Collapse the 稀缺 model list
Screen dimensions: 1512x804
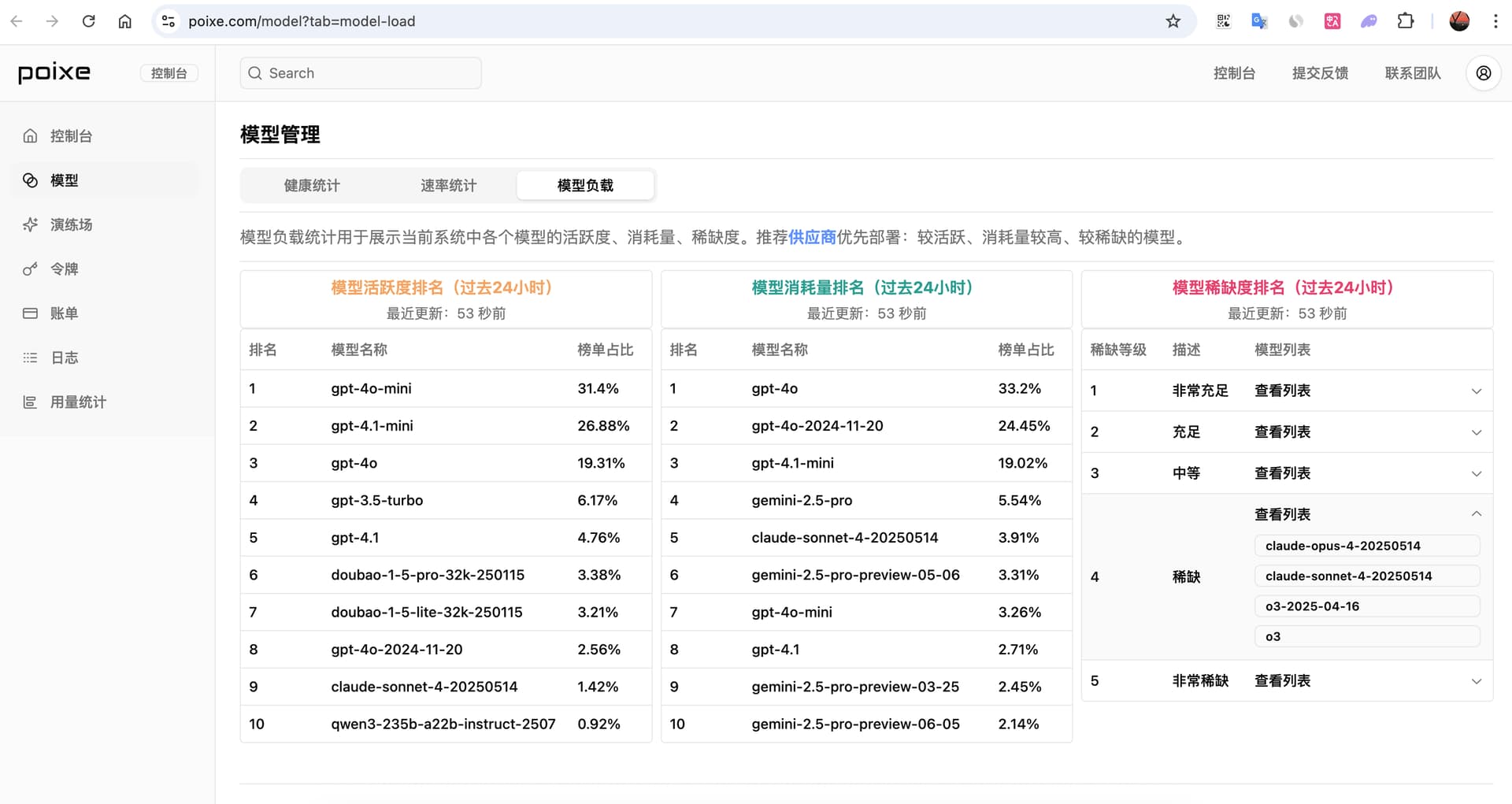point(1476,514)
